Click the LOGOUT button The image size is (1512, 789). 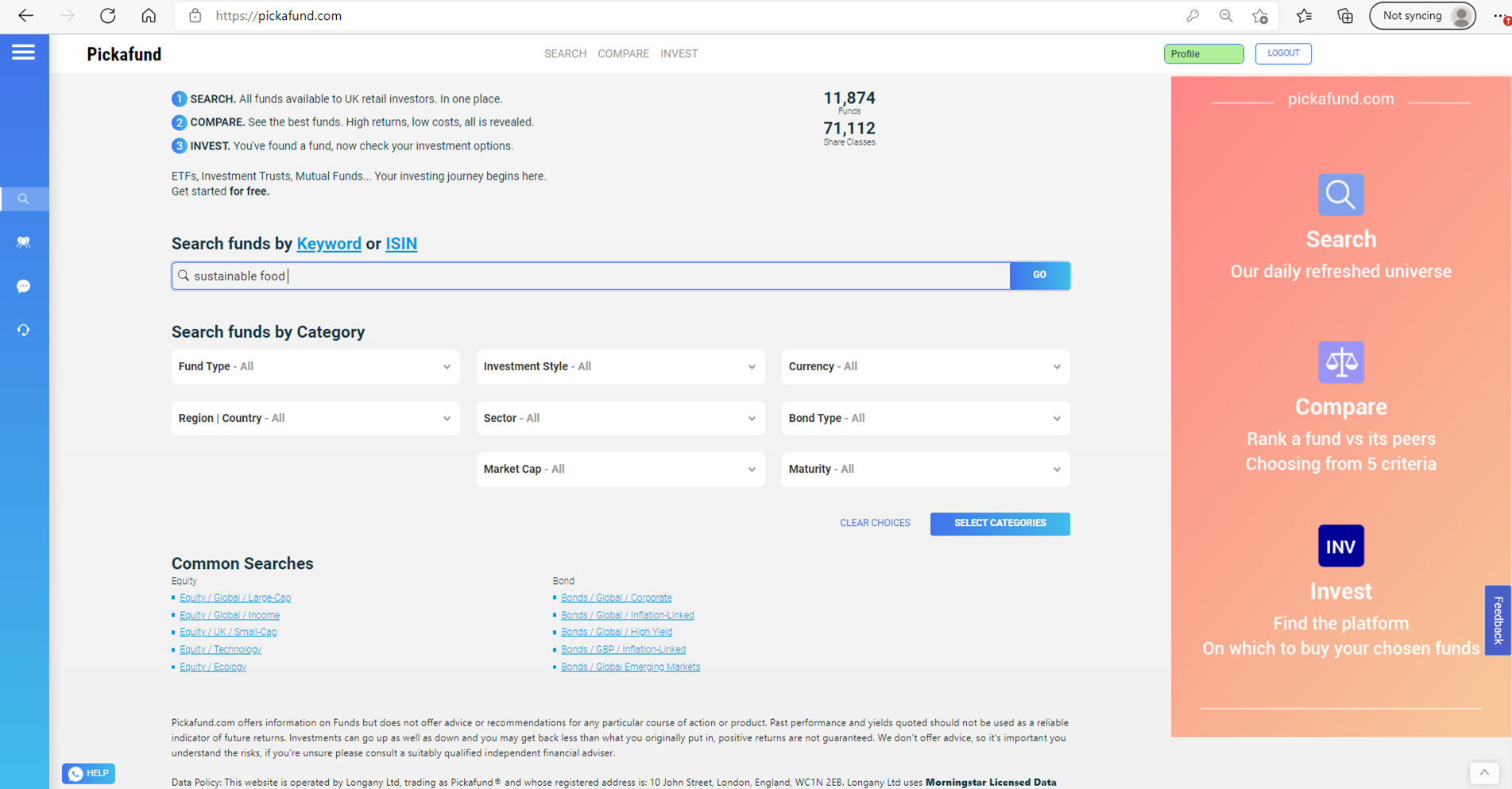click(x=1283, y=53)
